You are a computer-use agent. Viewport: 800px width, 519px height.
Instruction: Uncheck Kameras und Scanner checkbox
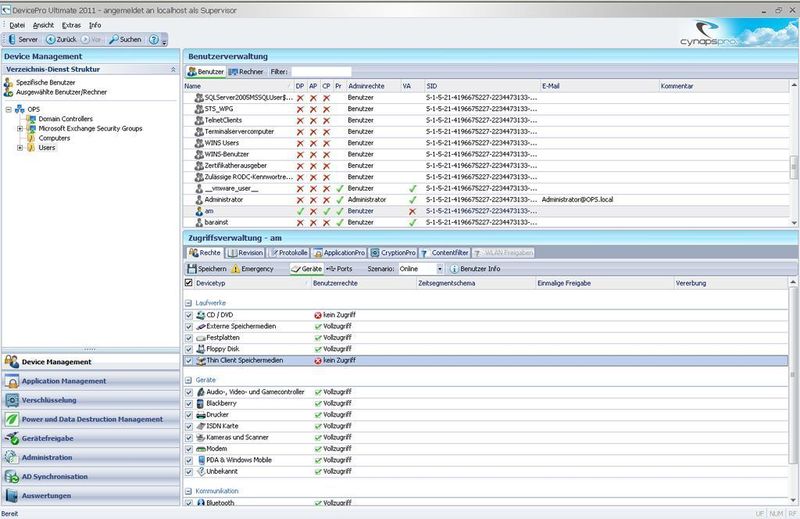click(x=189, y=438)
